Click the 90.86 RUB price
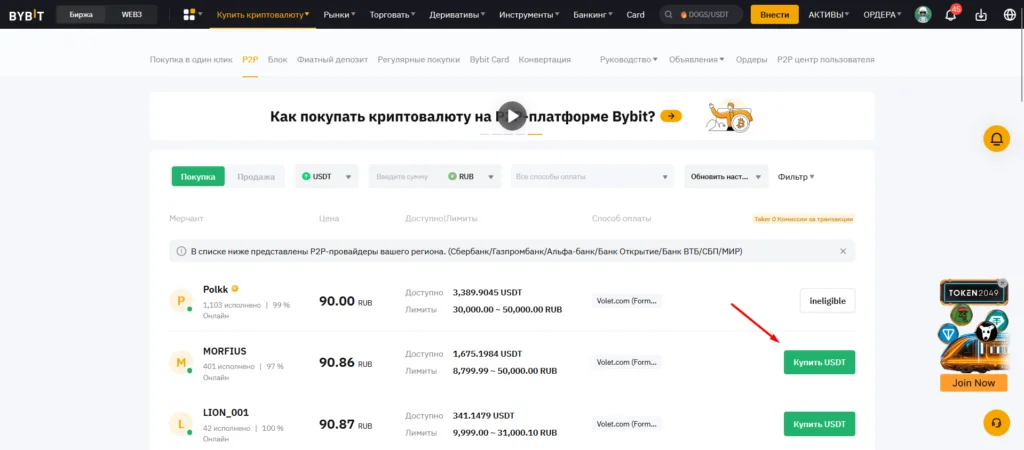Viewport: 1024px width, 450px height. [345, 363]
